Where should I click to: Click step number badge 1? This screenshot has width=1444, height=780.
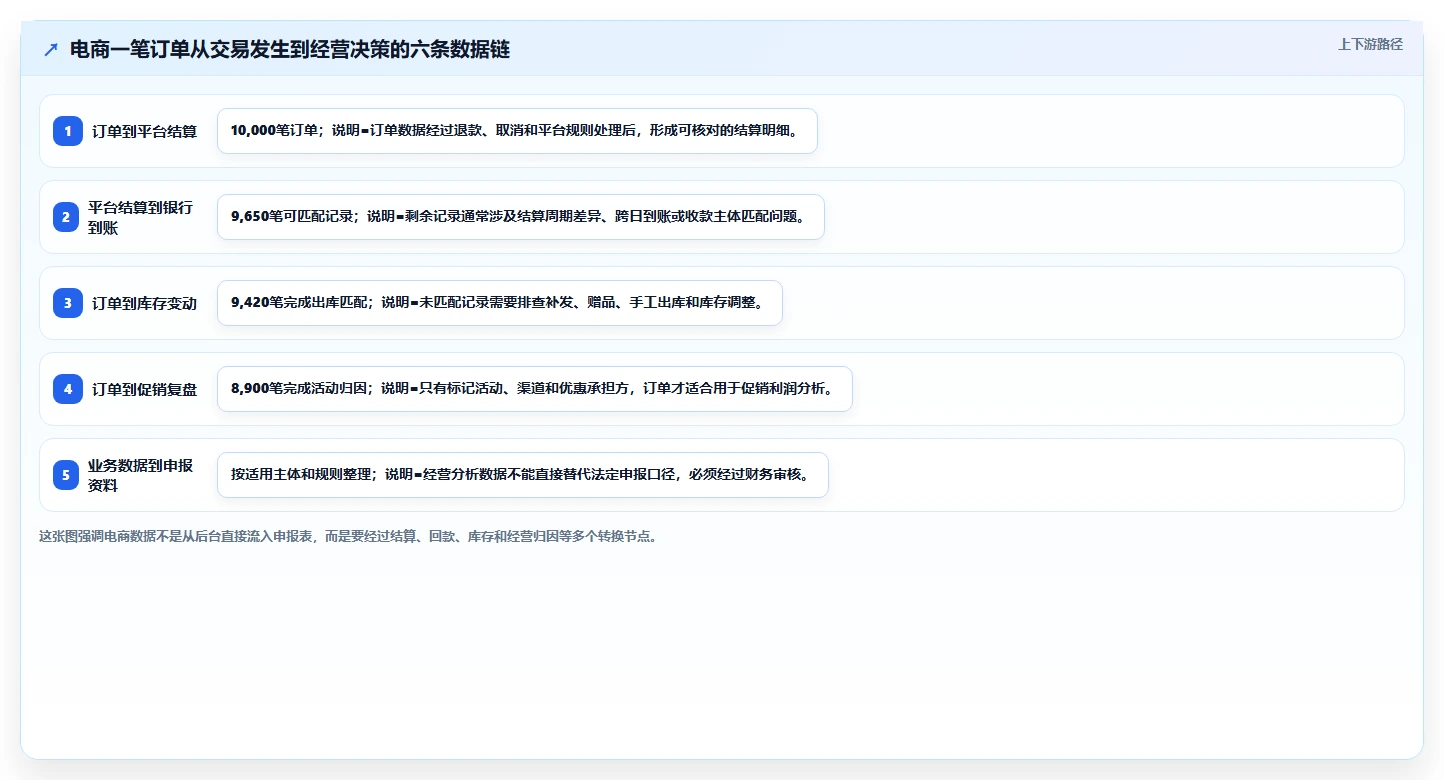(68, 131)
